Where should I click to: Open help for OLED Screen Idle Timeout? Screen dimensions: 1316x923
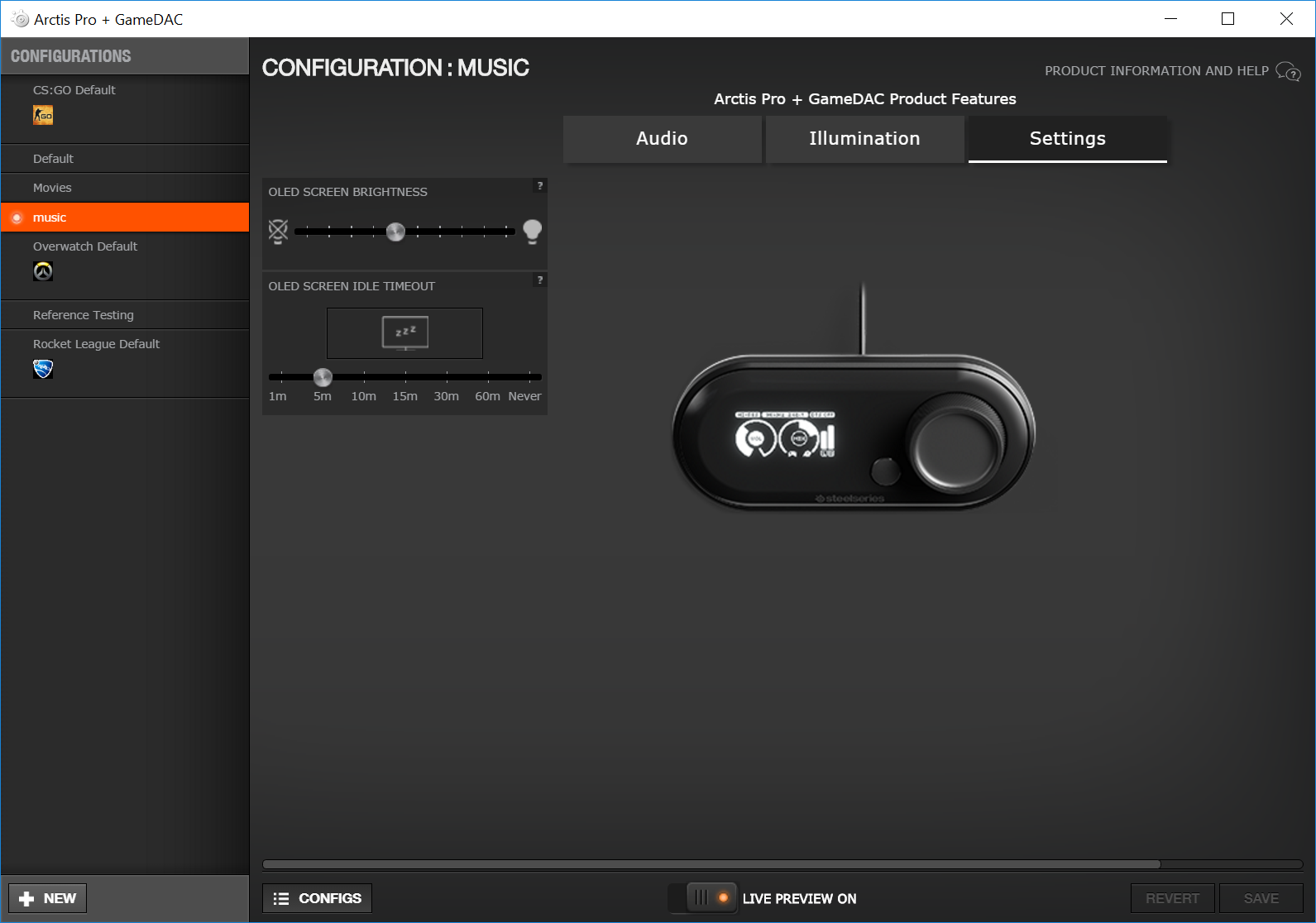point(540,280)
